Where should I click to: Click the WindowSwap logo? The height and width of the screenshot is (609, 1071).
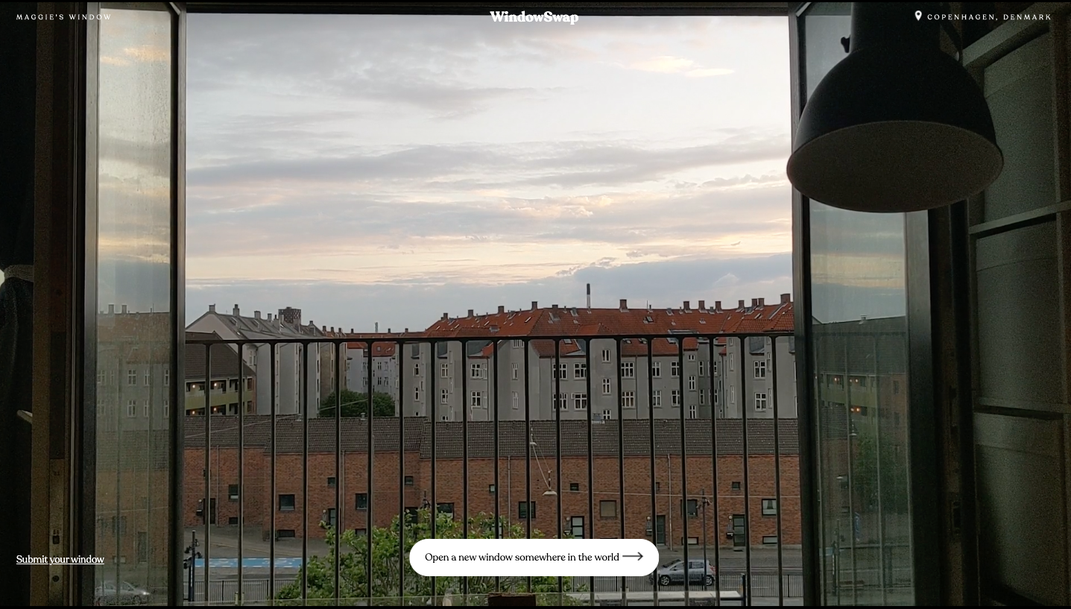point(534,17)
